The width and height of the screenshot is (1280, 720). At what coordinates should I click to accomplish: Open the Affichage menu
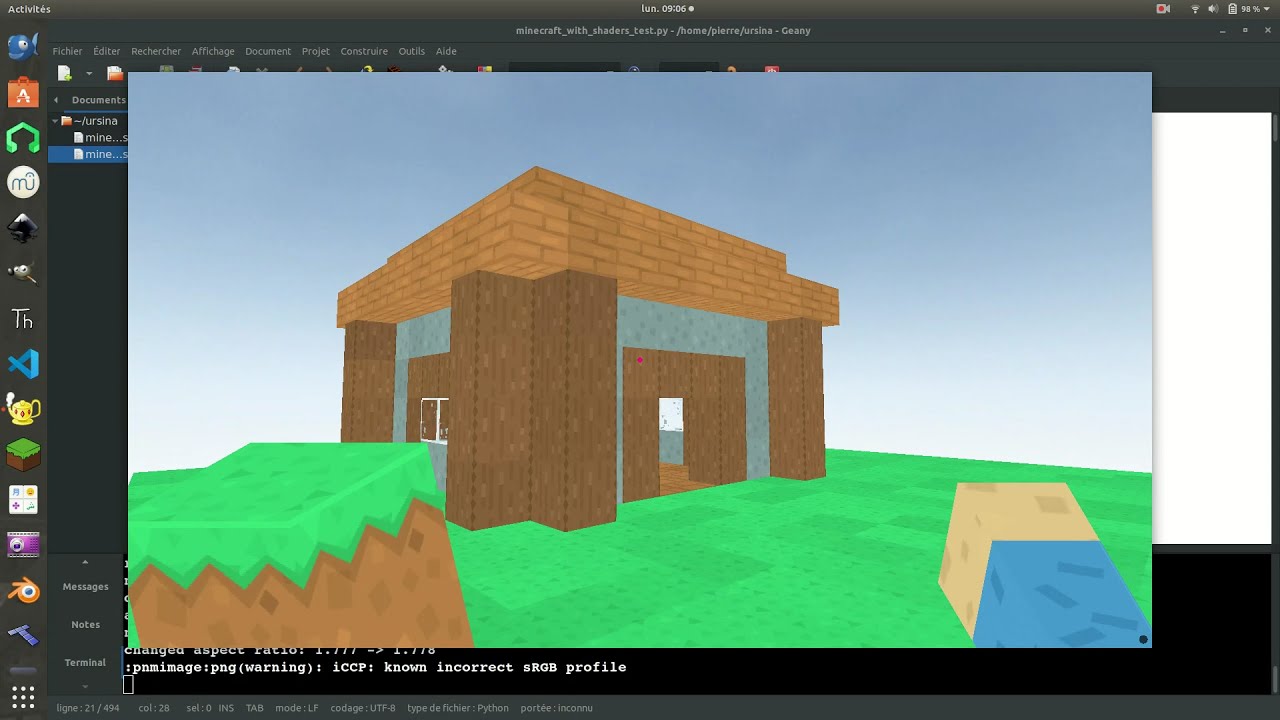(213, 51)
